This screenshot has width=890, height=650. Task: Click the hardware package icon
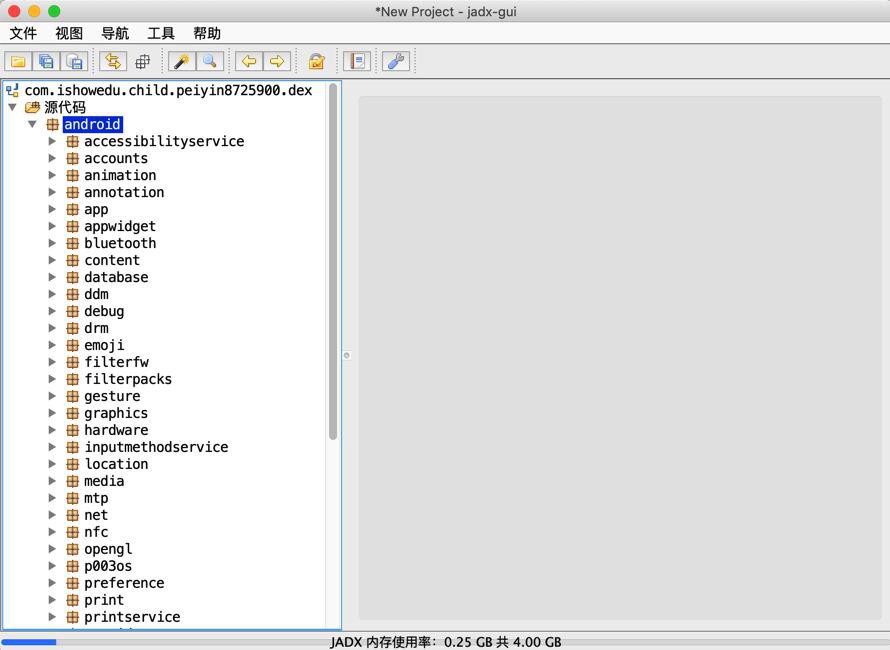click(x=73, y=430)
